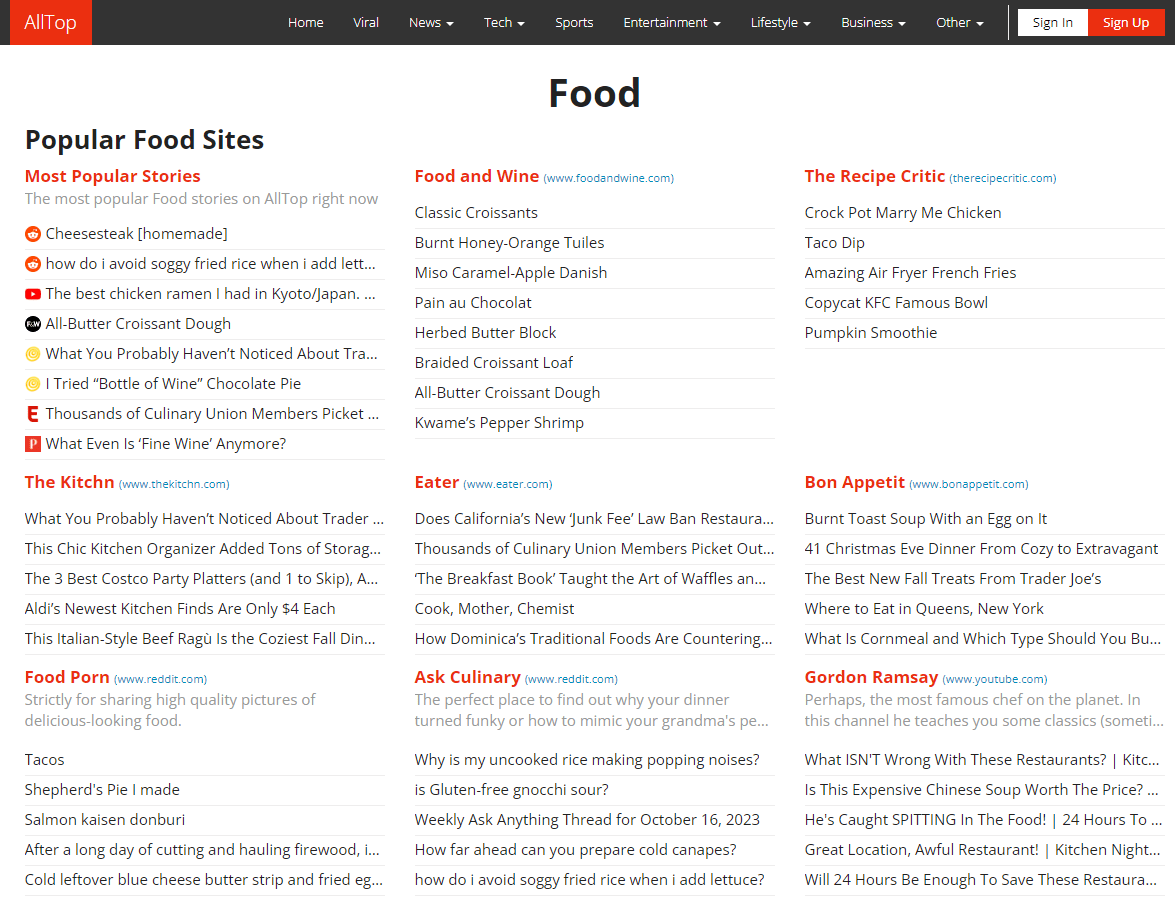Screen dimensions: 1175x909
Task: Open Salmon kaisen donburi post
Action: point(105,820)
